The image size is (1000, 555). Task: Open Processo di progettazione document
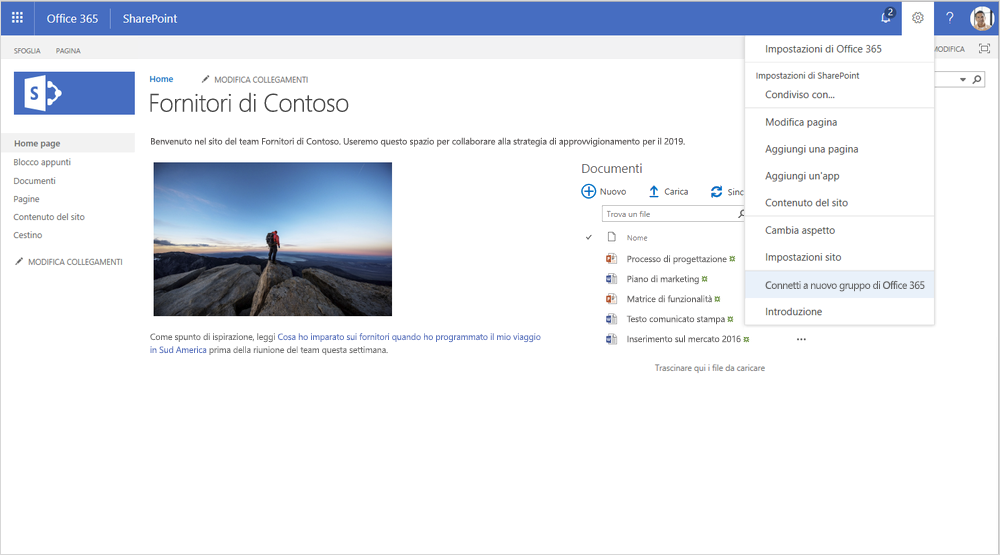[x=677, y=258]
